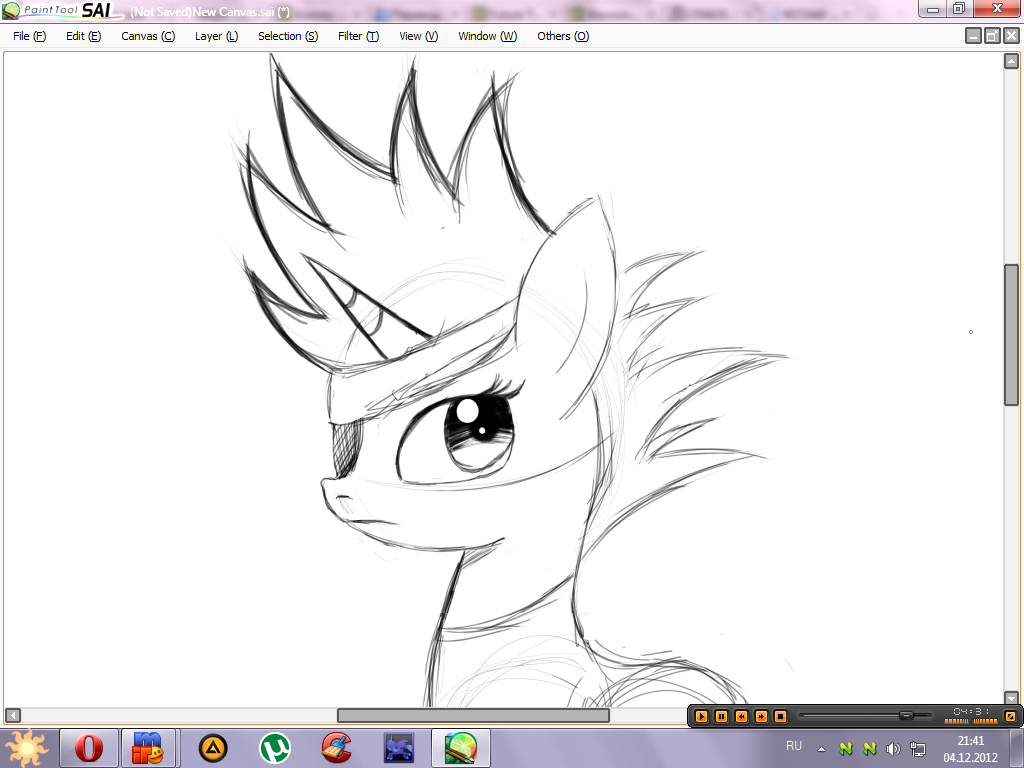Open the Filter menu
Viewport: 1024px width, 768px height.
click(359, 36)
